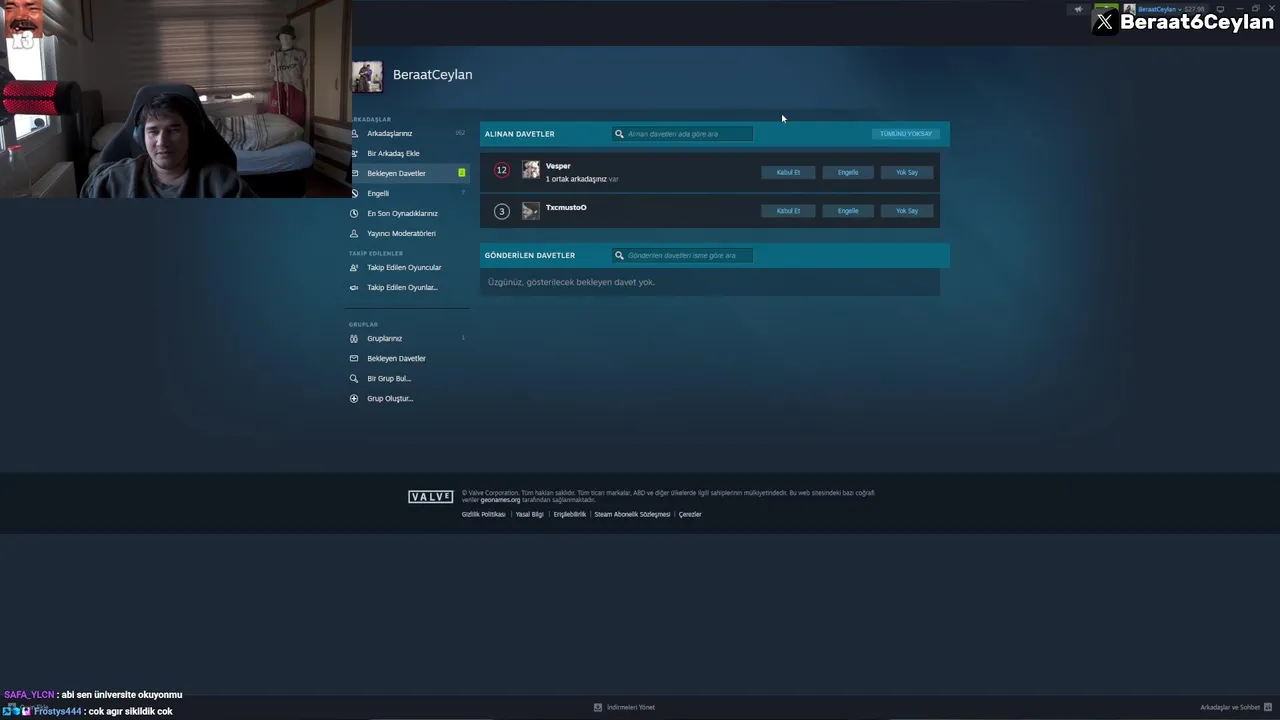Click downloads icon beside İndirmeleri Yönet
This screenshot has width=1280, height=720.
(x=598, y=707)
